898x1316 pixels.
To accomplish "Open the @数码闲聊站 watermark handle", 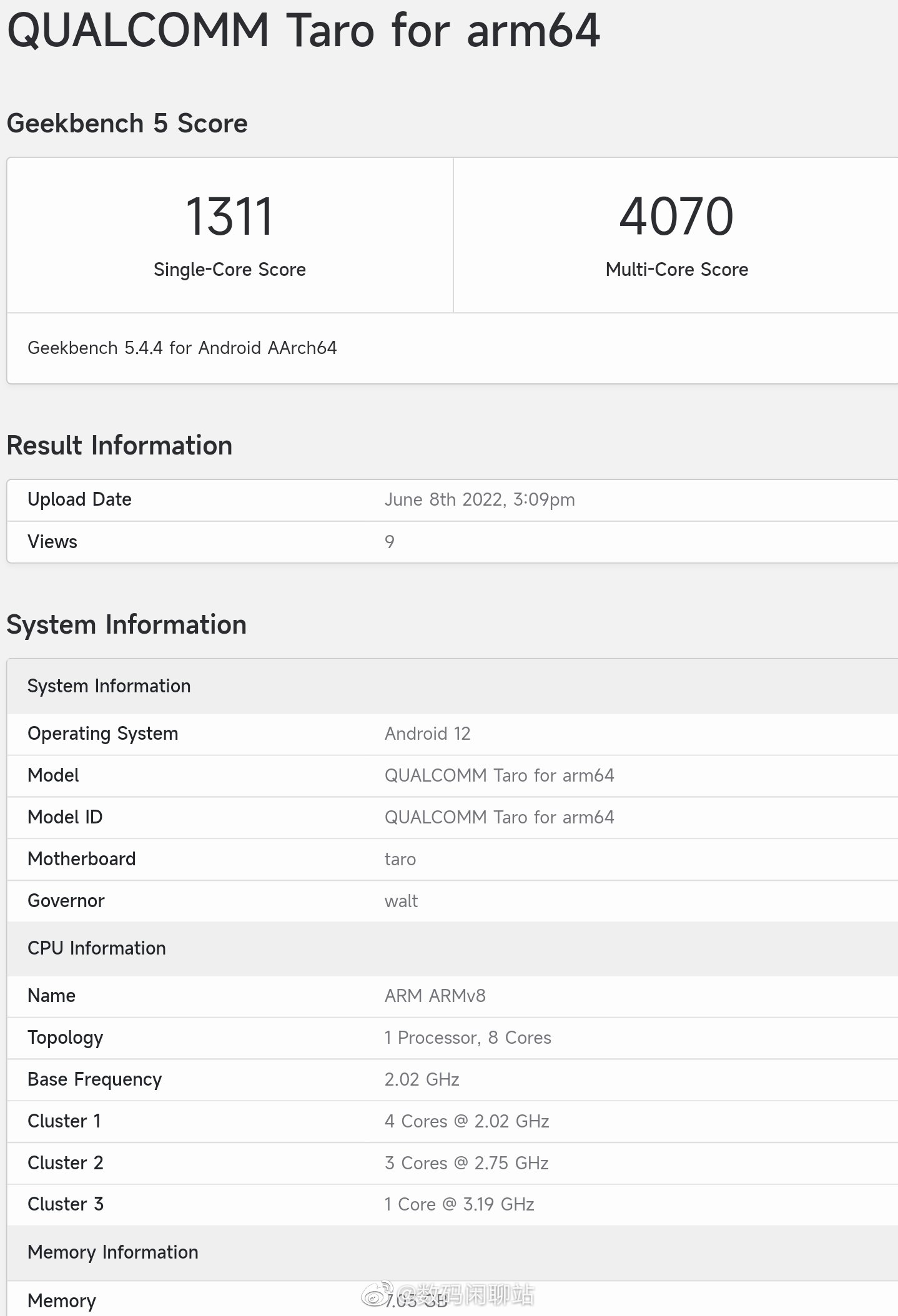I will pyautogui.click(x=465, y=1295).
